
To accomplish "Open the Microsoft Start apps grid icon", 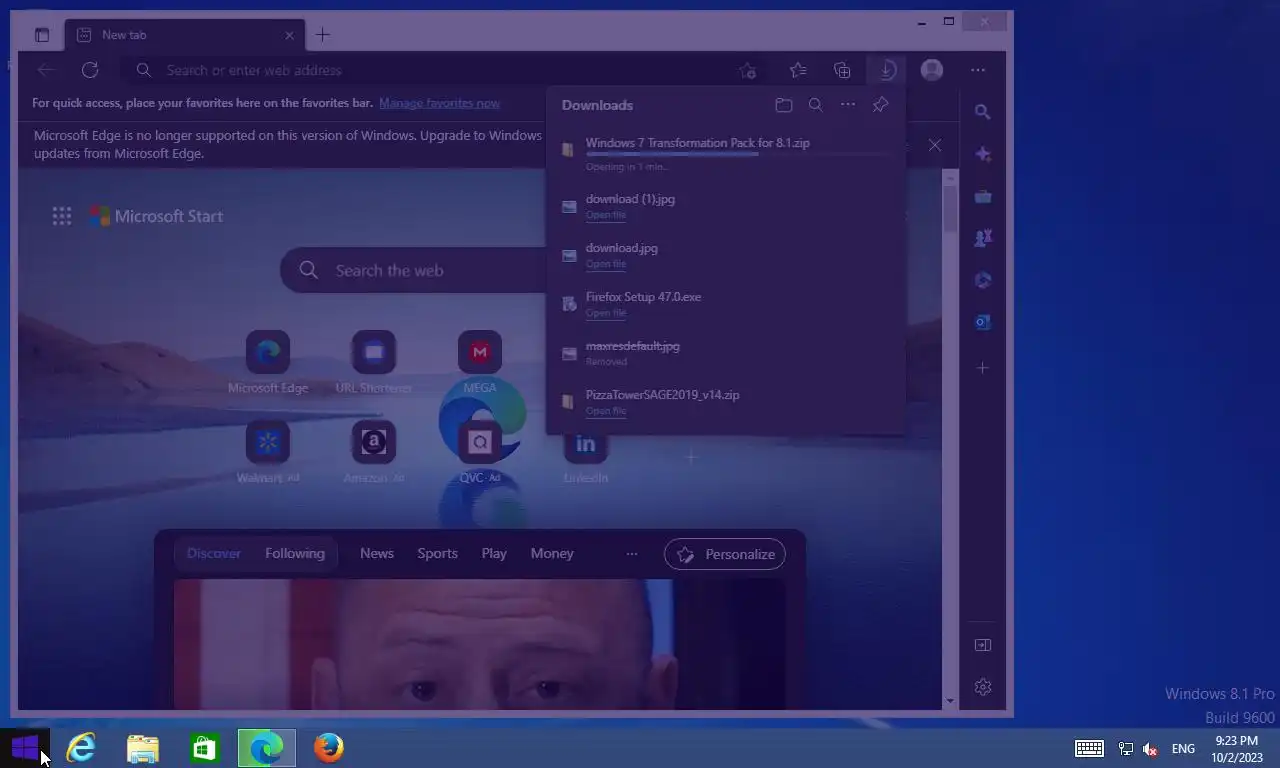I will click(x=62, y=216).
